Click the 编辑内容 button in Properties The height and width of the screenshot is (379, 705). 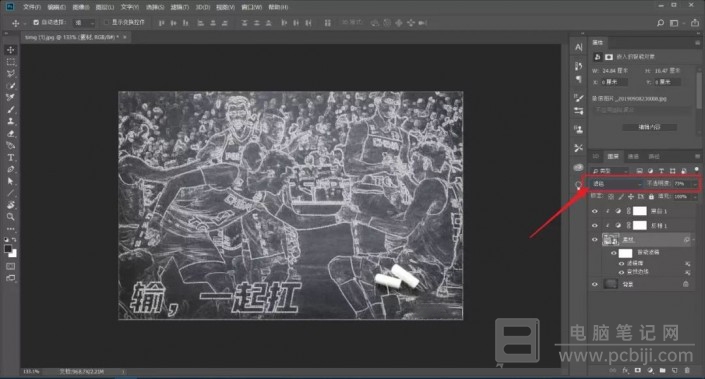click(649, 127)
